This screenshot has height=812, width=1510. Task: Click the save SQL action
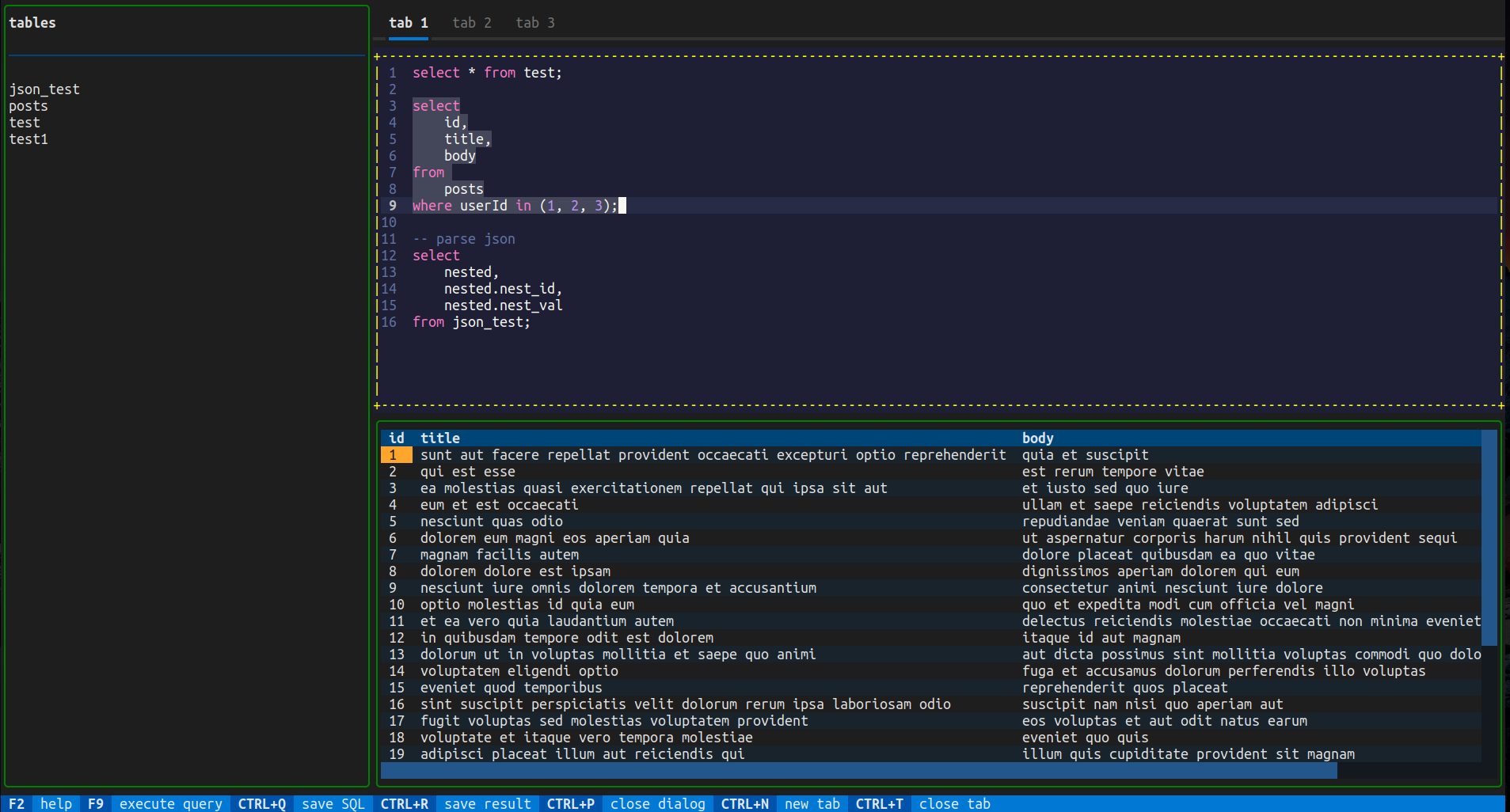[333, 803]
